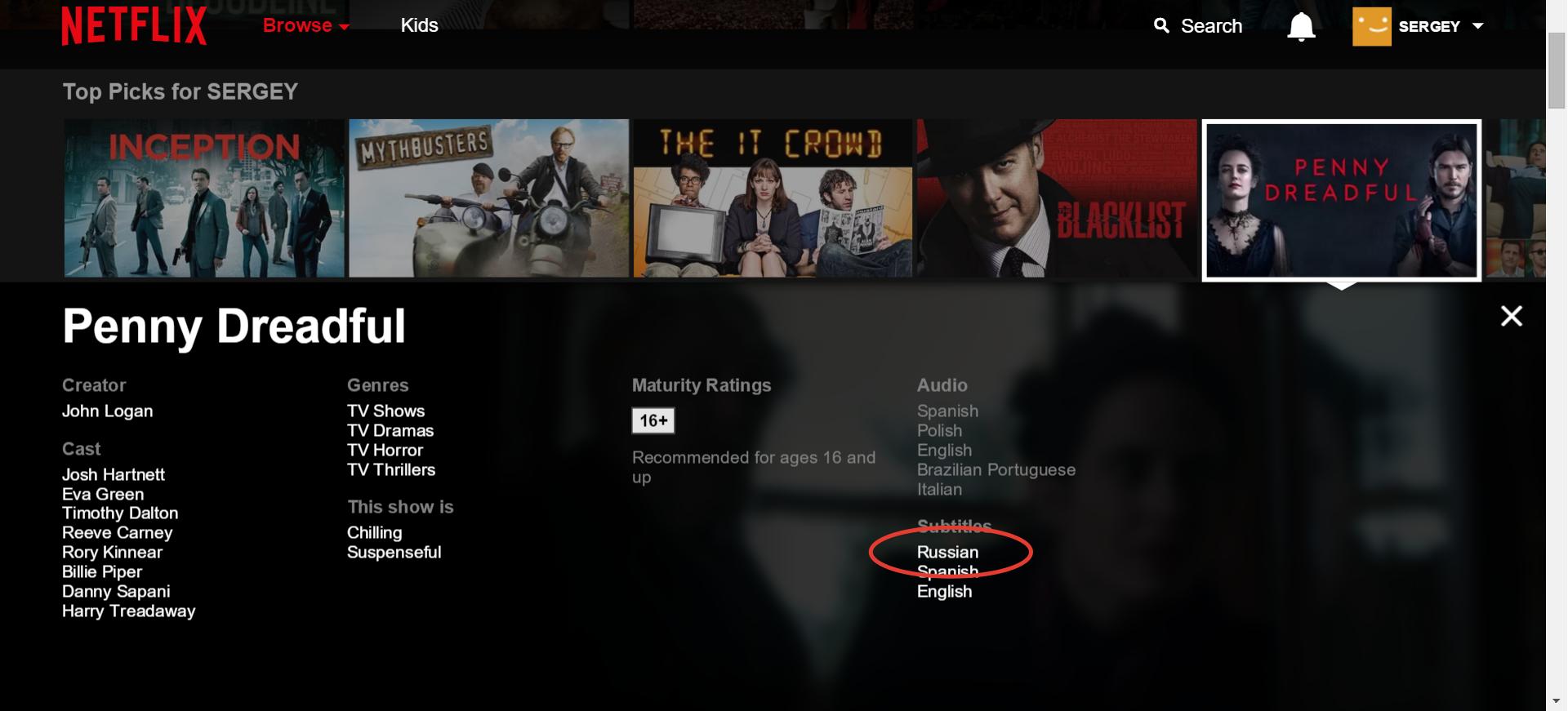The image size is (1568, 711).
Task: Follow the John Logan creator link
Action: (108, 411)
